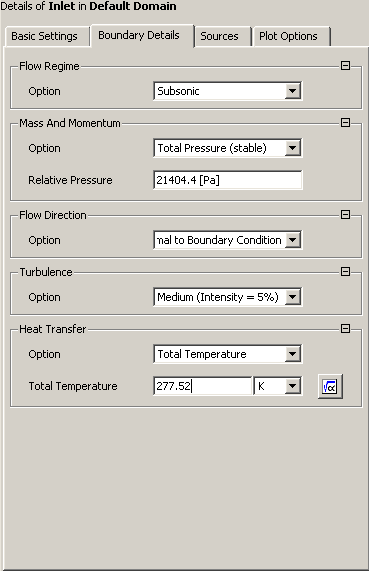Click the Flow Direction group title
The height and width of the screenshot is (571, 369).
[x=53, y=215]
